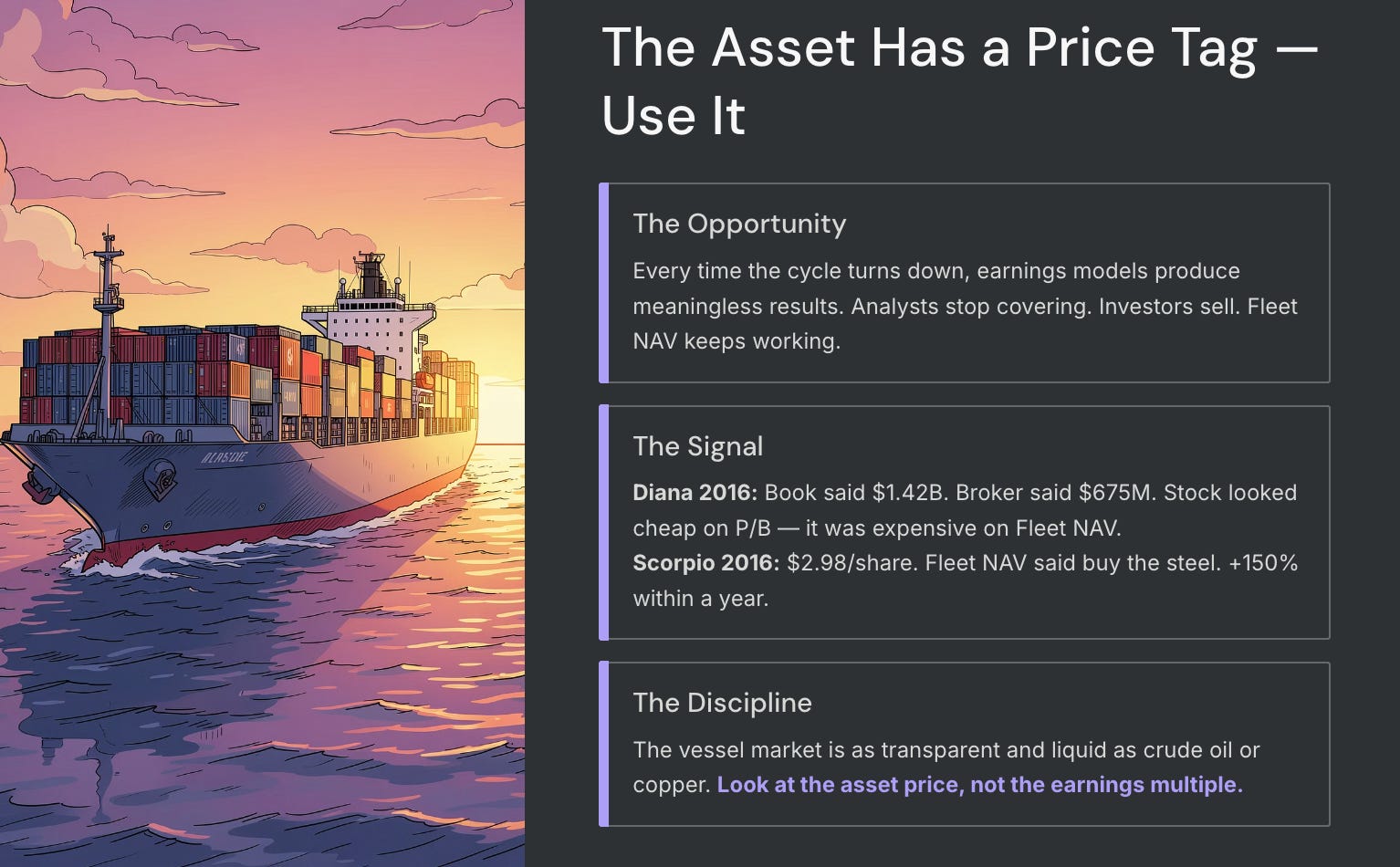Click the purple accent bar of The Discipline card
1400x867 pixels.
coord(603,744)
